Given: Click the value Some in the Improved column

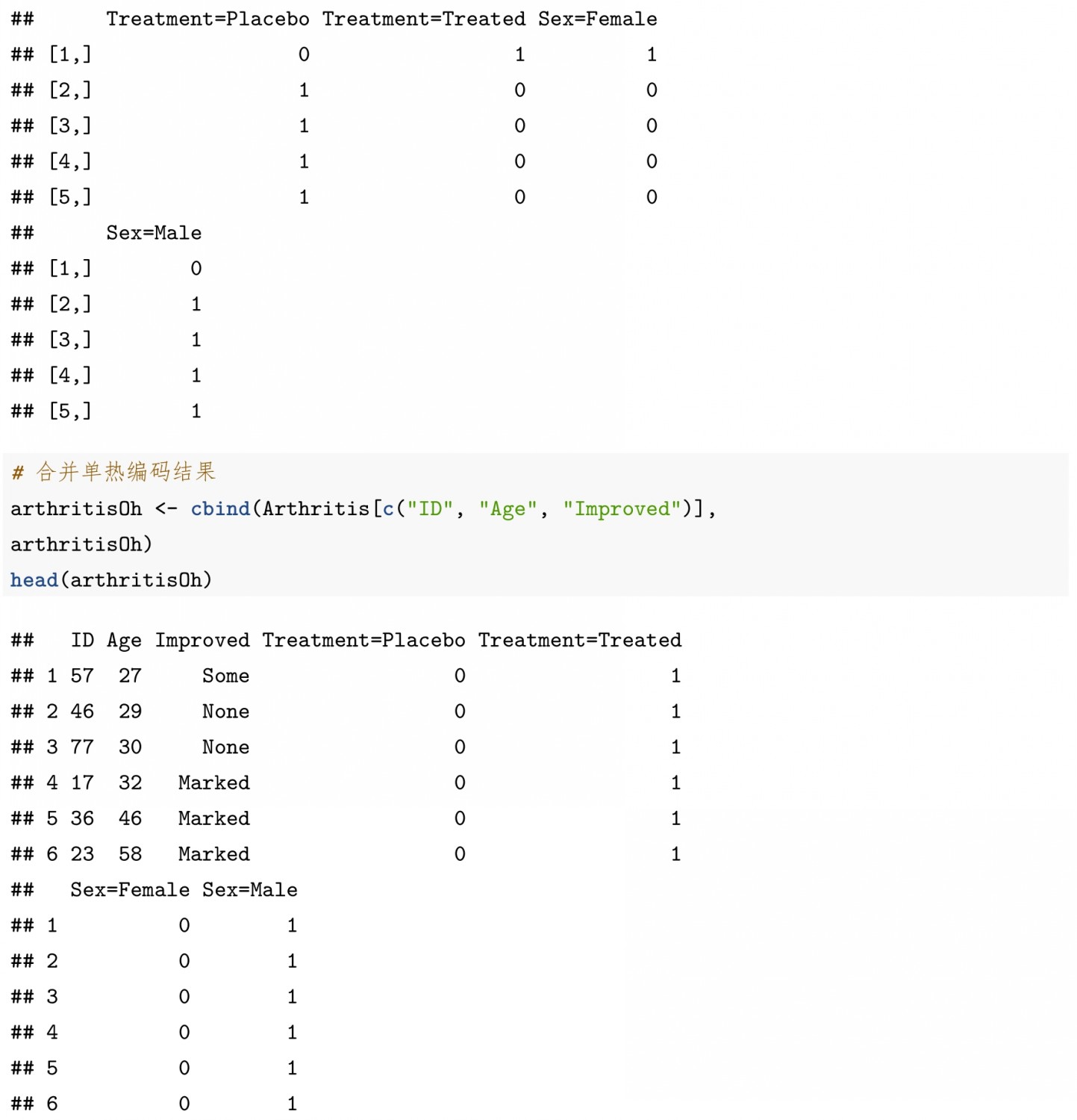Looking at the screenshot, I should 225,676.
